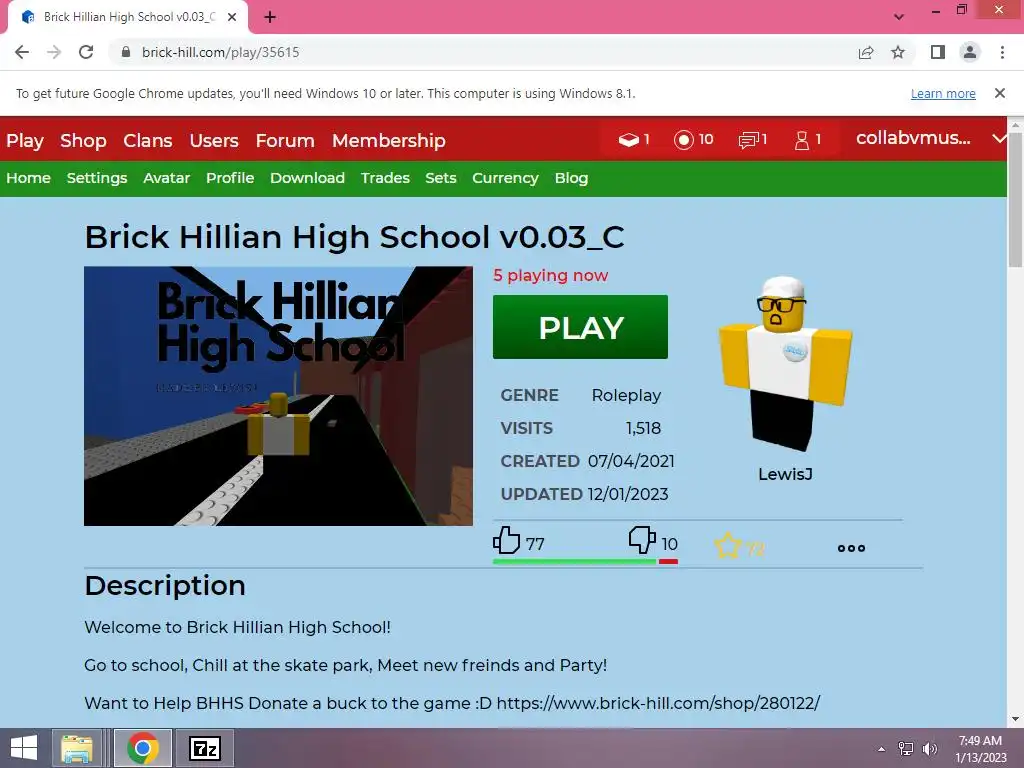The image size is (1024, 768).
Task: Open a new browser tab with plus
Action: click(x=270, y=18)
